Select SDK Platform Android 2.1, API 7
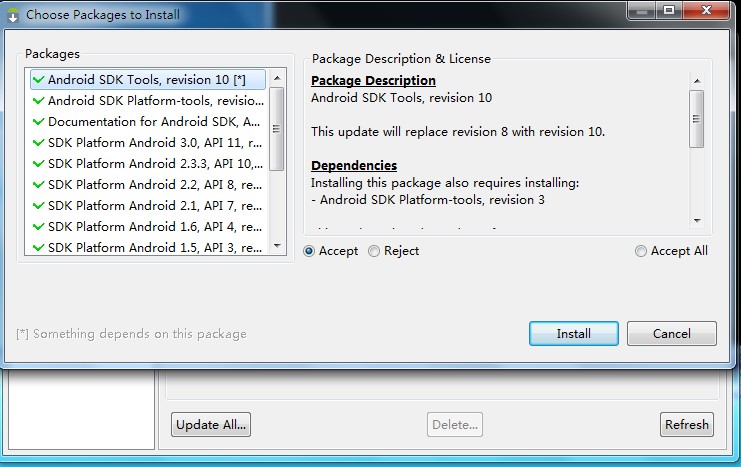 coord(148,206)
